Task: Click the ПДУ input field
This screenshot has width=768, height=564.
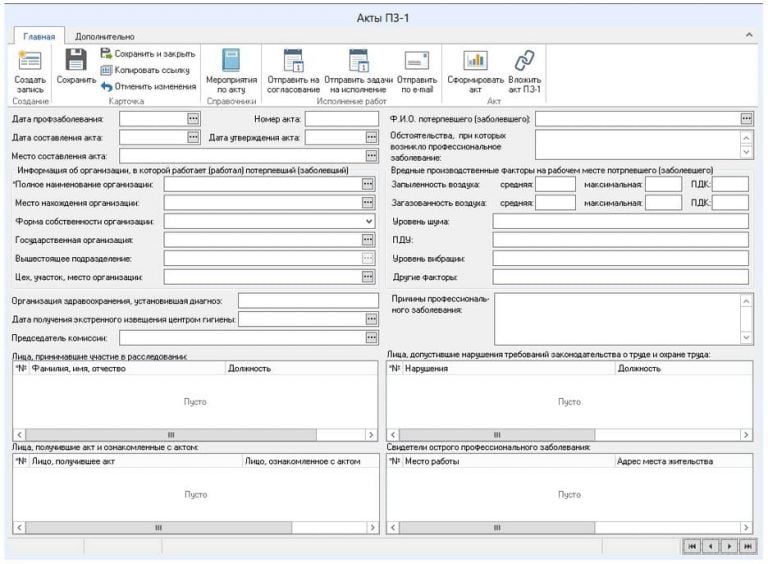Action: point(621,240)
